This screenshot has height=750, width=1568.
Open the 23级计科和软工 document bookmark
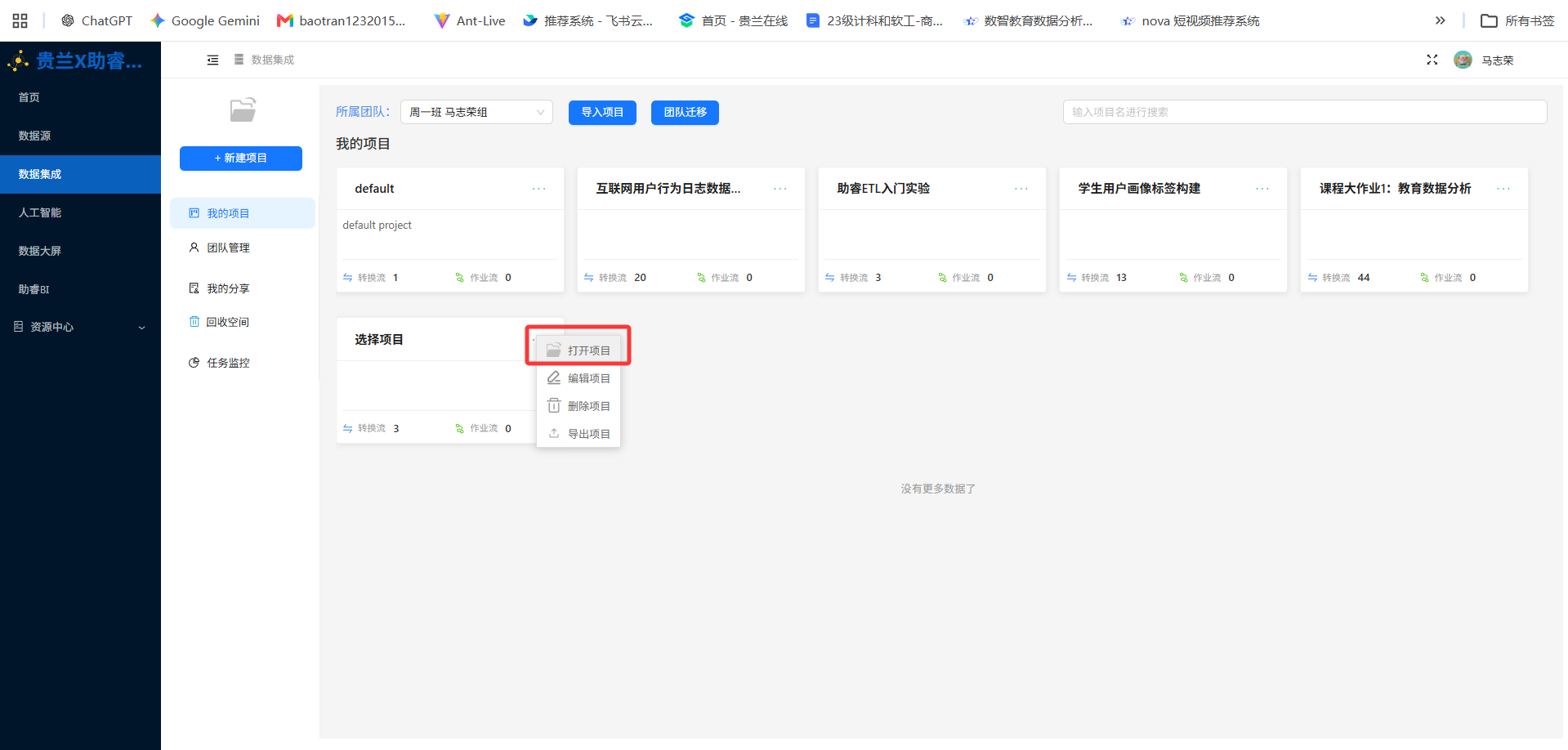874,20
